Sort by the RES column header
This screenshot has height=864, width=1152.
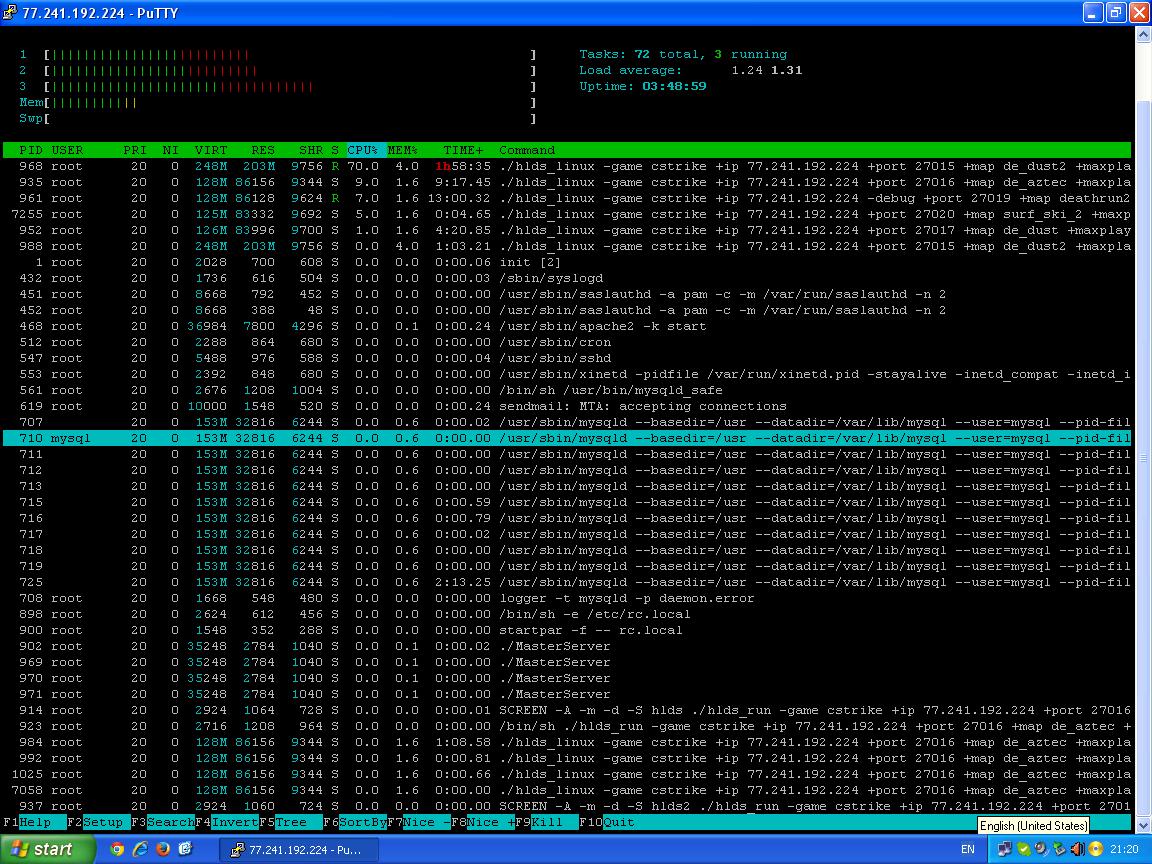point(263,150)
